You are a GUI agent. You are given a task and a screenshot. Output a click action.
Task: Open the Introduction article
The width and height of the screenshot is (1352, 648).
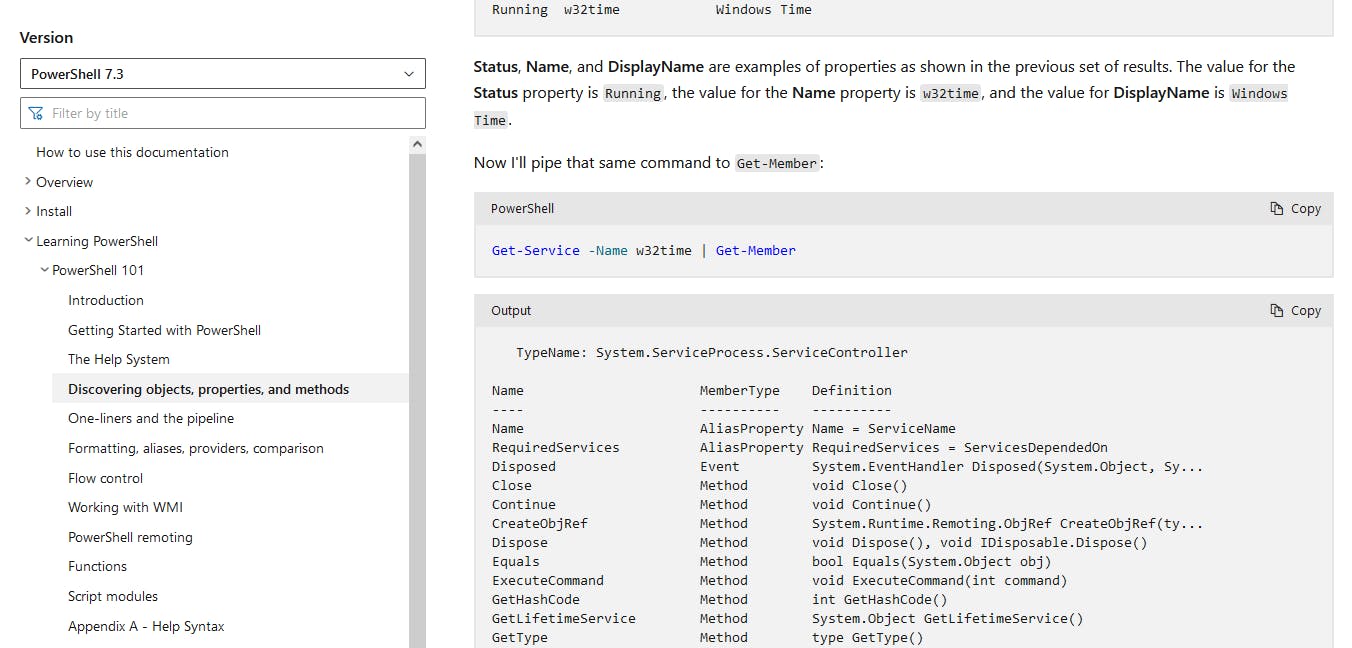[106, 300]
